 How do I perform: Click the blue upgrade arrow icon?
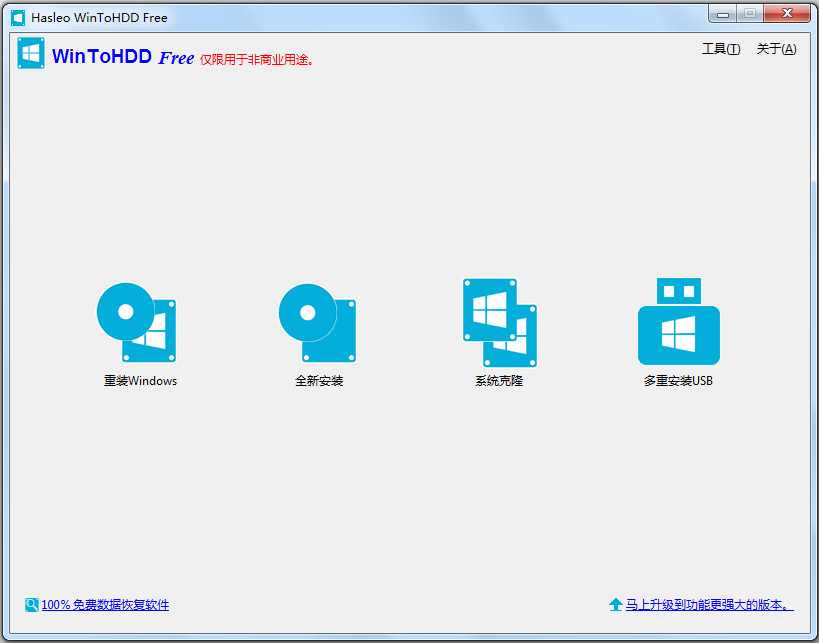coord(616,605)
